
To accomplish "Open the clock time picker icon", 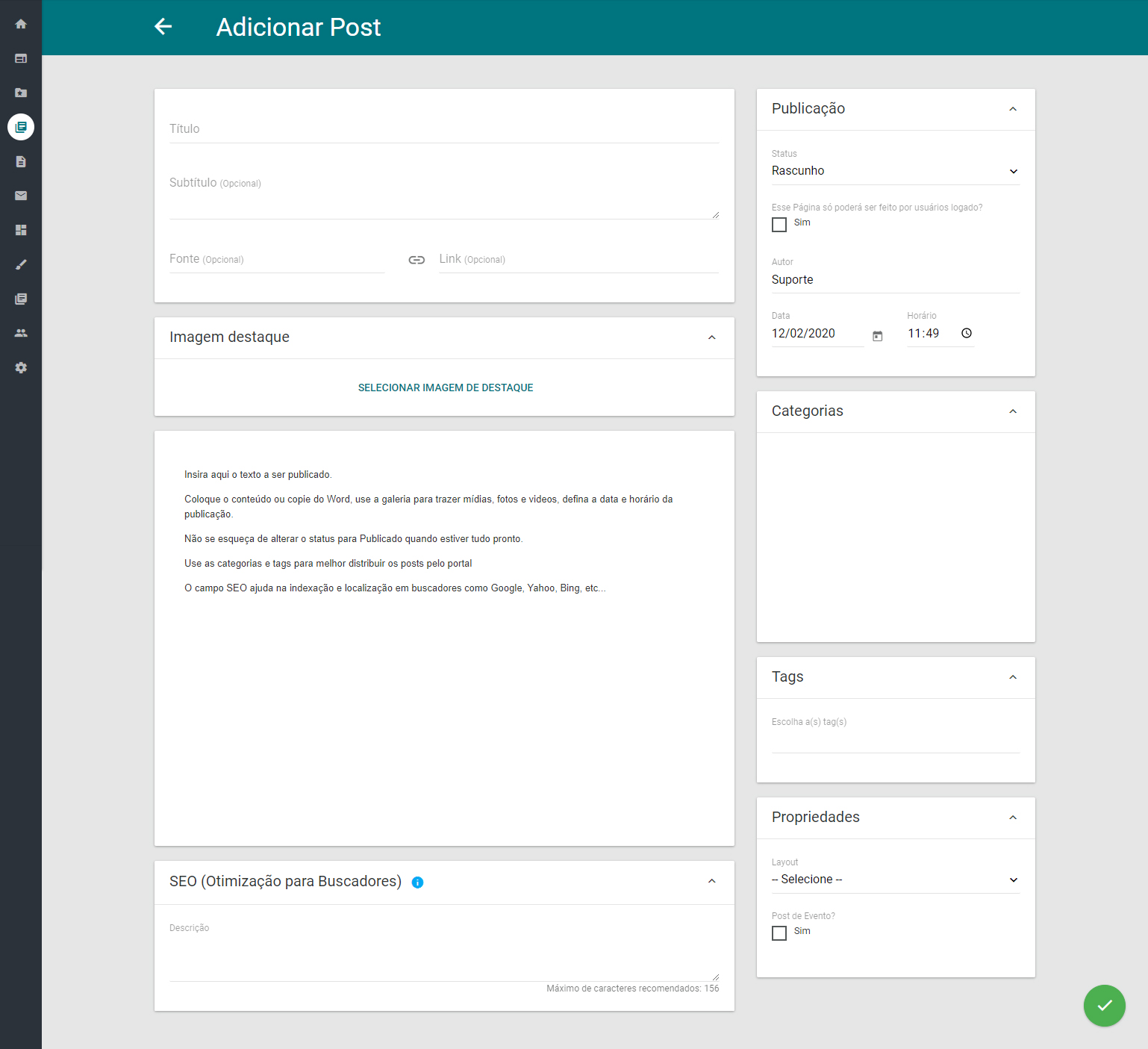I will 967,333.
